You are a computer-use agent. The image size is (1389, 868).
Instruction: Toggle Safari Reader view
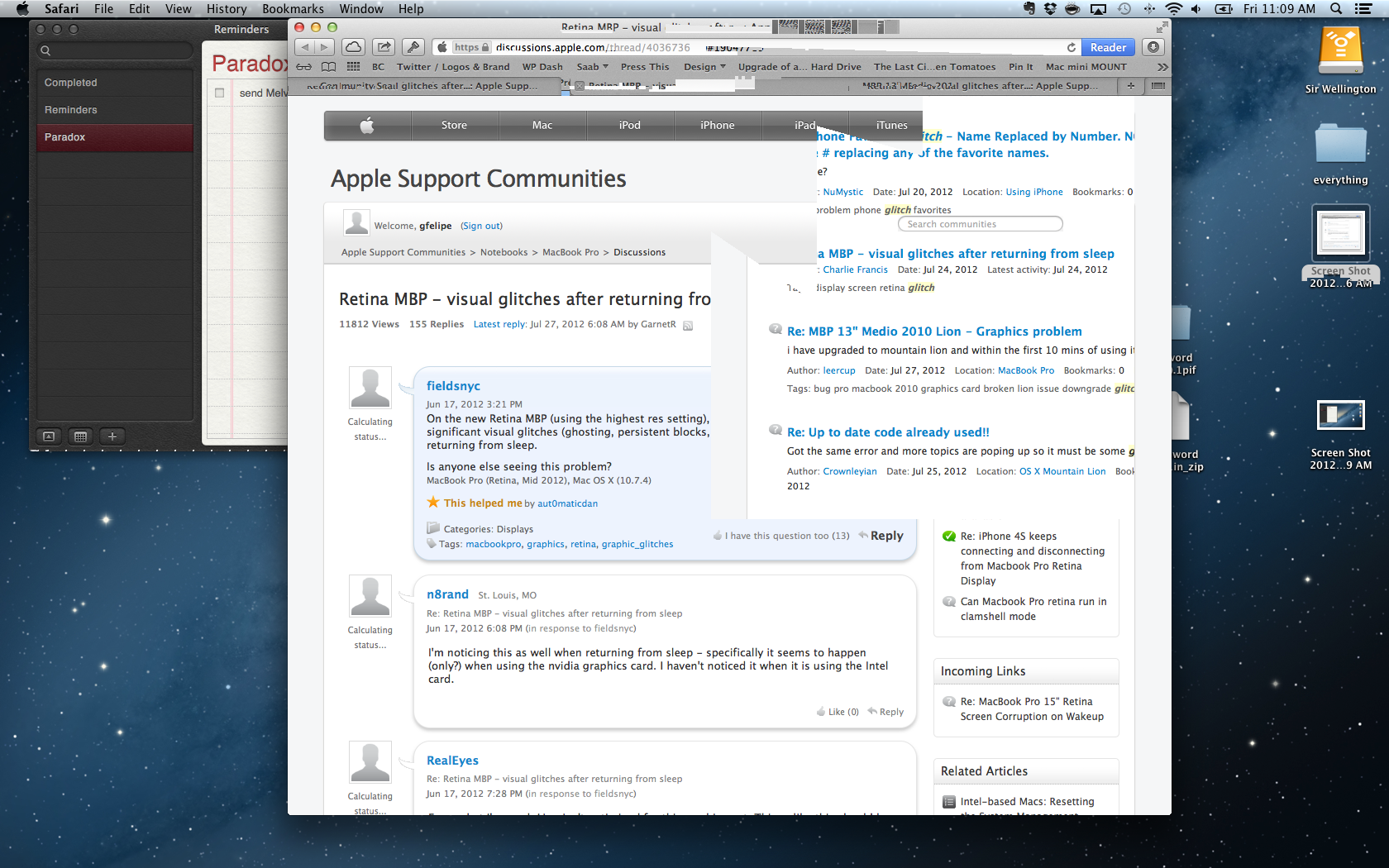tap(1108, 47)
